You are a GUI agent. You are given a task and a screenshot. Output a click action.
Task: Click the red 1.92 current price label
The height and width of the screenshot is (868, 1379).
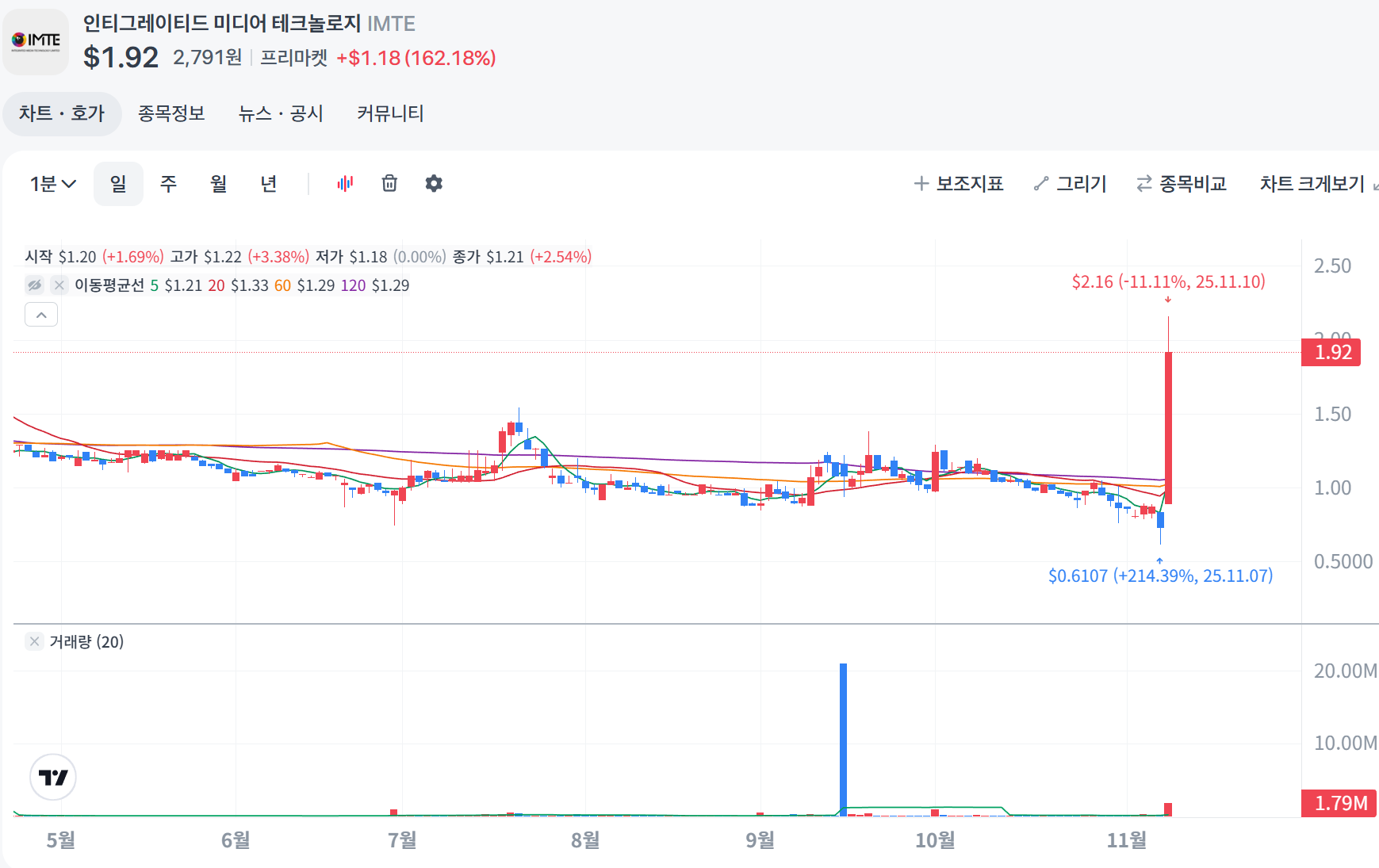(1331, 353)
